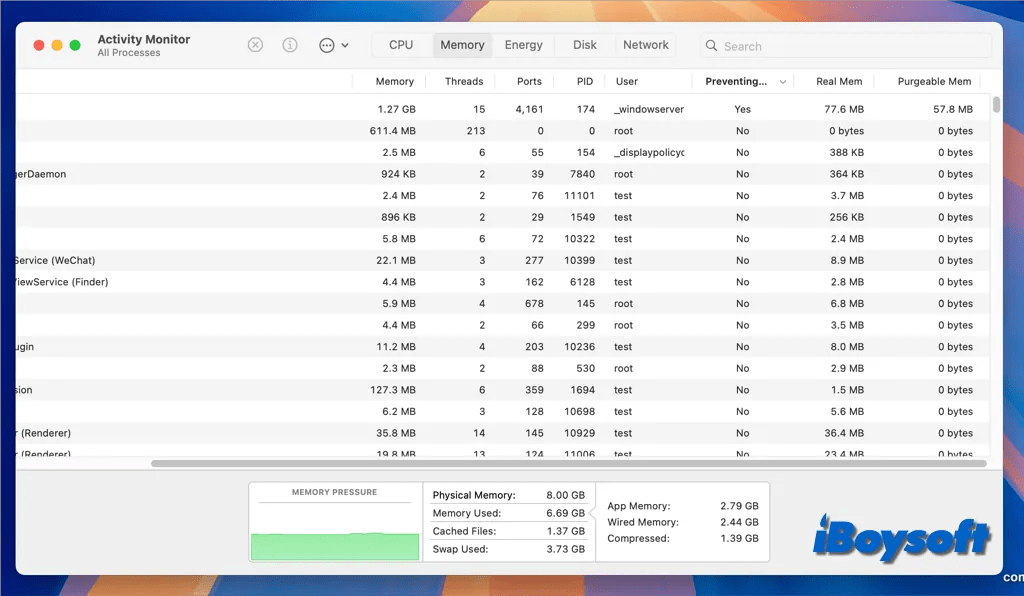The width and height of the screenshot is (1024, 596).
Task: Open the More Options ellipsis icon
Action: pyautogui.click(x=325, y=45)
